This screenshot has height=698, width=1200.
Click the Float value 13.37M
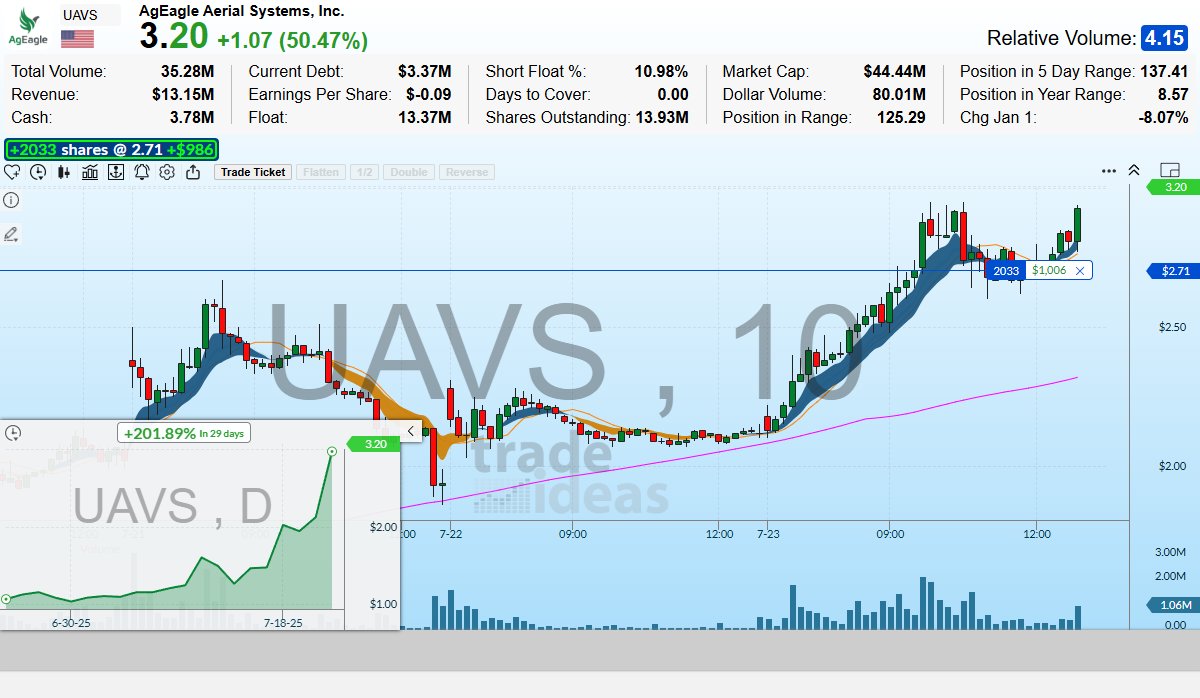pyautogui.click(x=424, y=117)
